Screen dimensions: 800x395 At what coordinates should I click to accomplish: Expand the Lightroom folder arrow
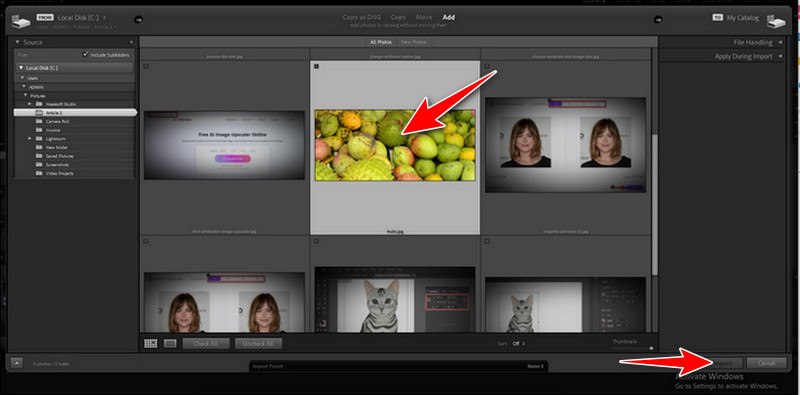[x=30, y=139]
